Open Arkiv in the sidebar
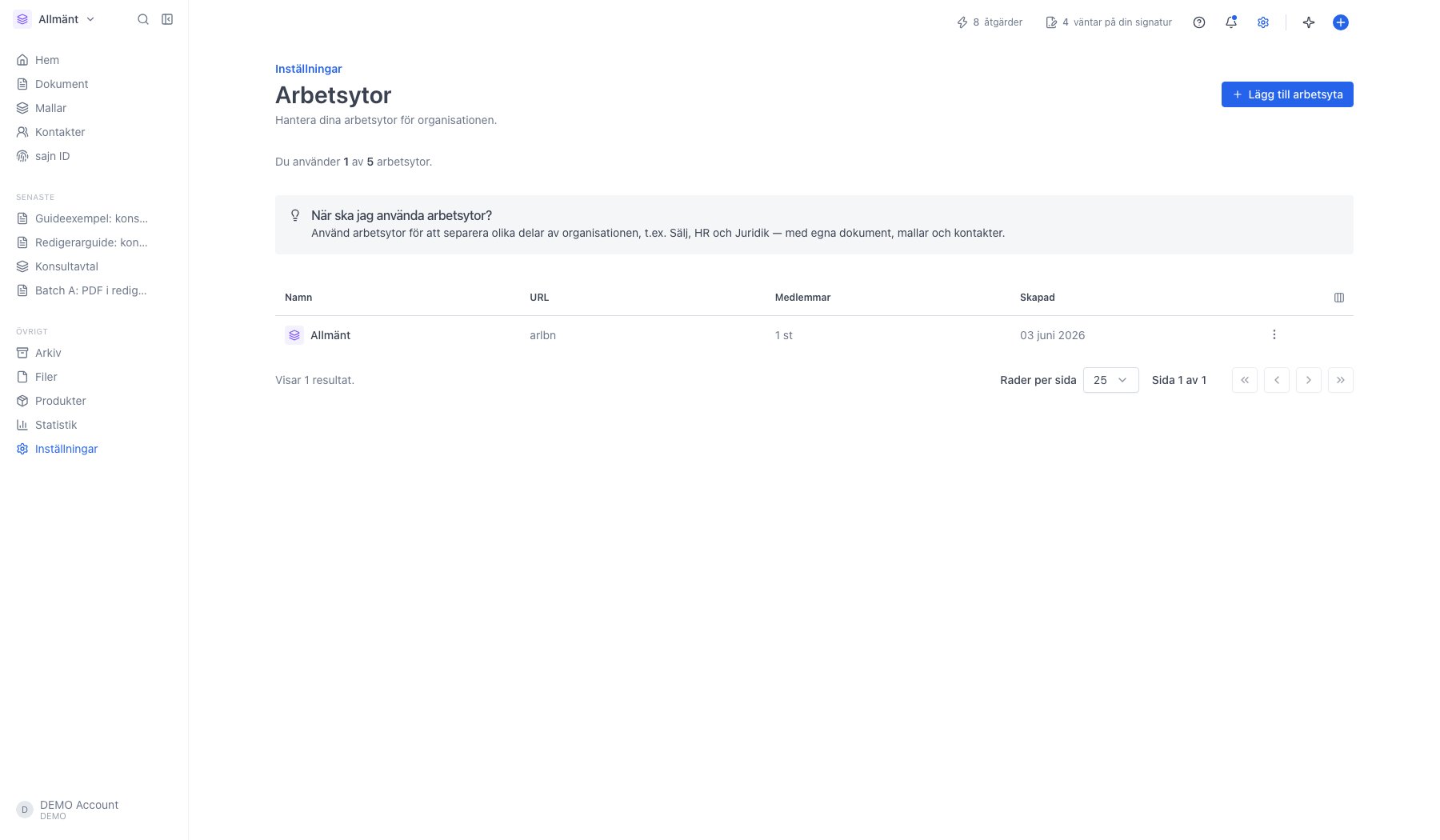This screenshot has height=840, width=1440. (x=94, y=353)
